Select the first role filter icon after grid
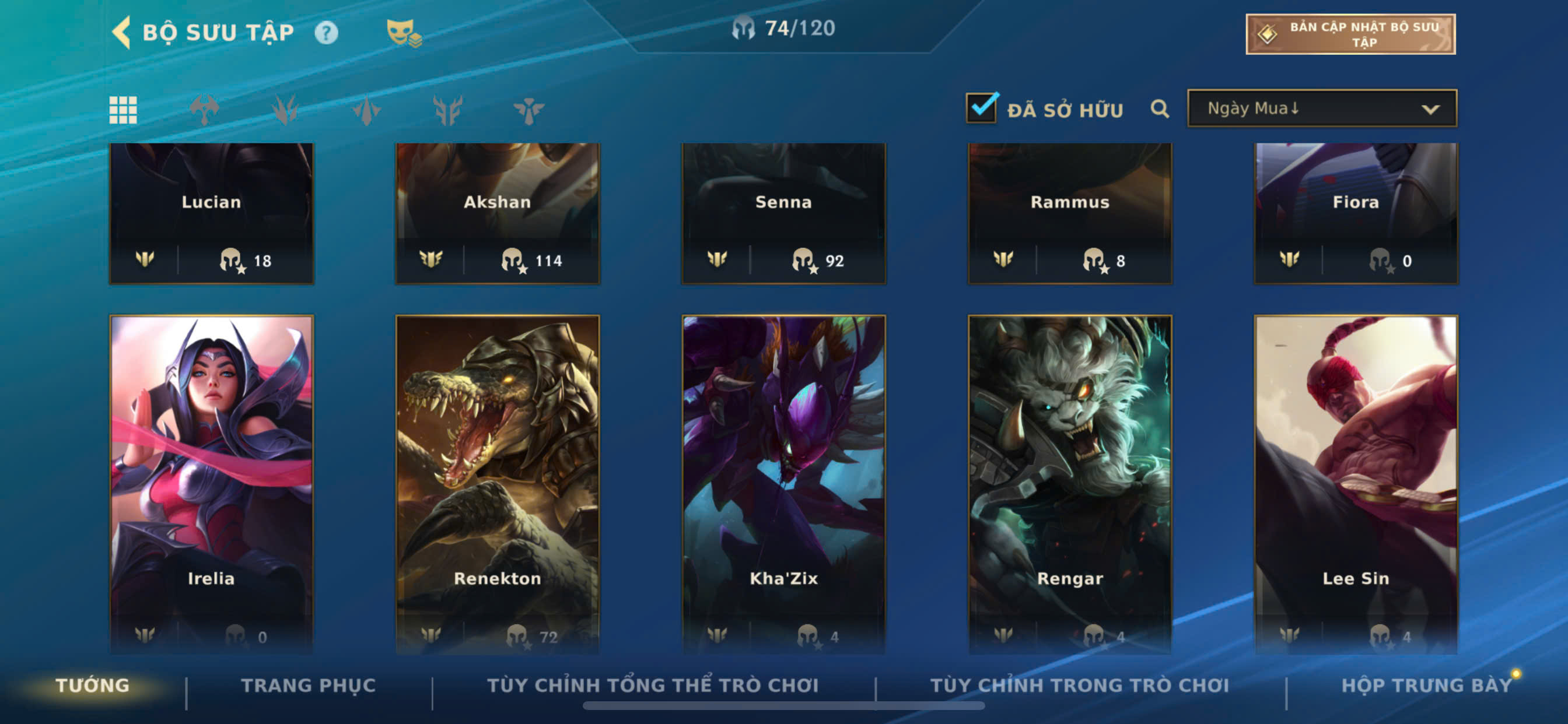Image resolution: width=1568 pixels, height=724 pixels. pos(204,110)
